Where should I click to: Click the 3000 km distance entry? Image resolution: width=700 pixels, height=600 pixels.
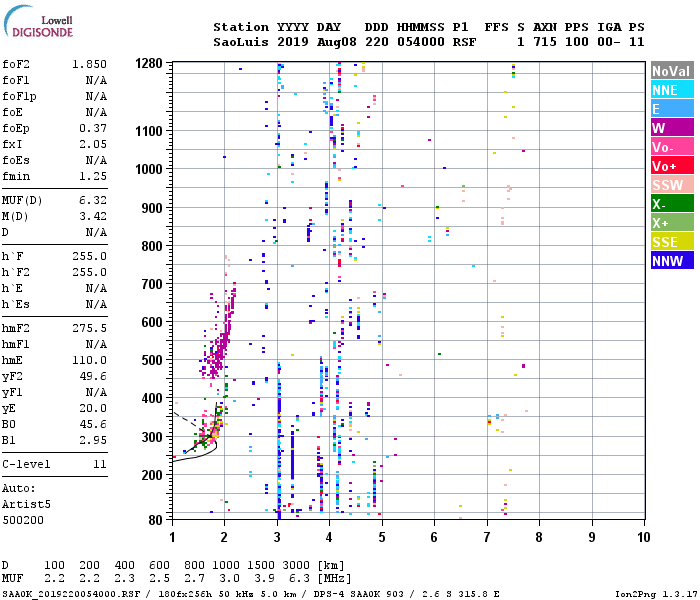click(296, 565)
